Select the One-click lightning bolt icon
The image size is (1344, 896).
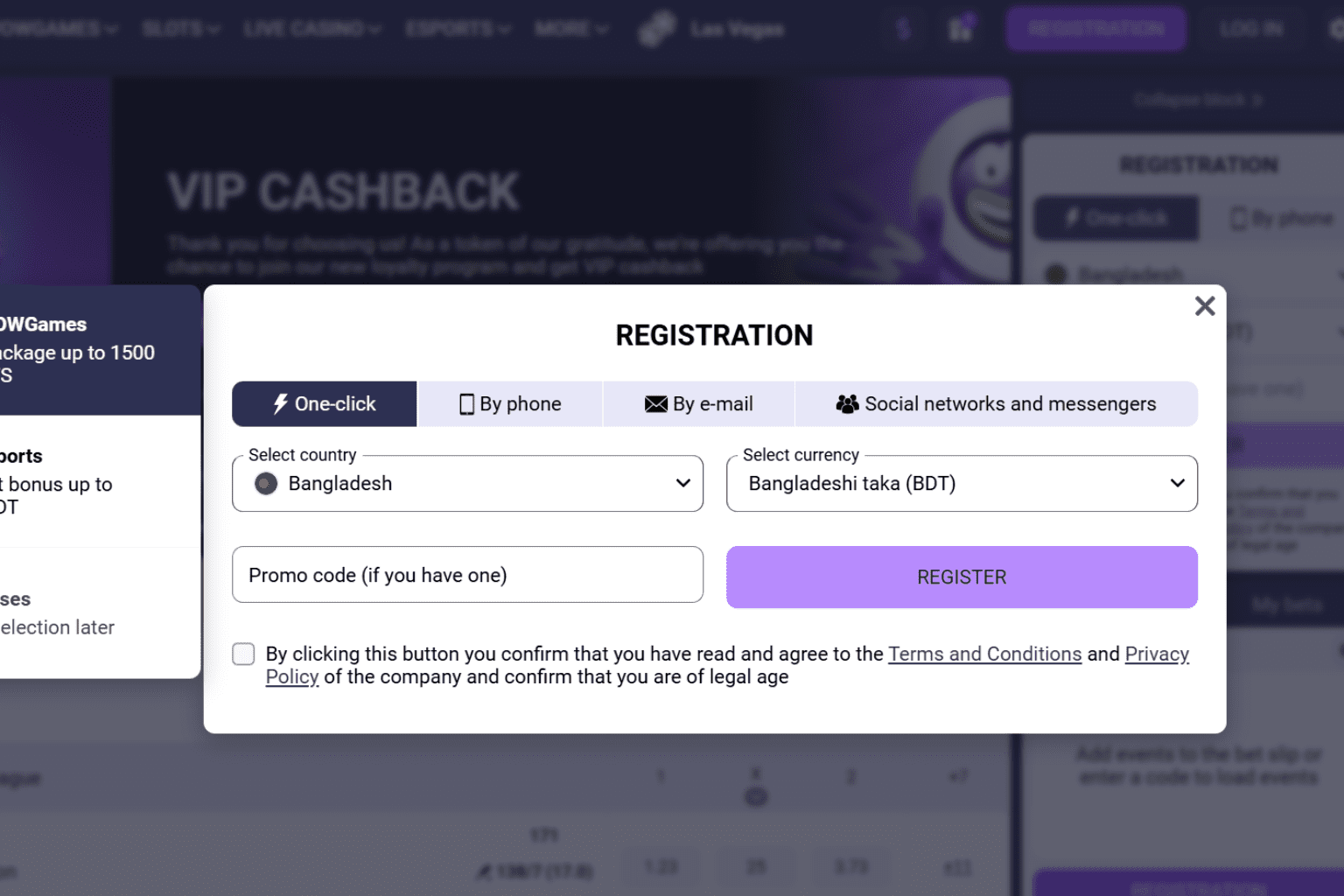click(x=280, y=403)
